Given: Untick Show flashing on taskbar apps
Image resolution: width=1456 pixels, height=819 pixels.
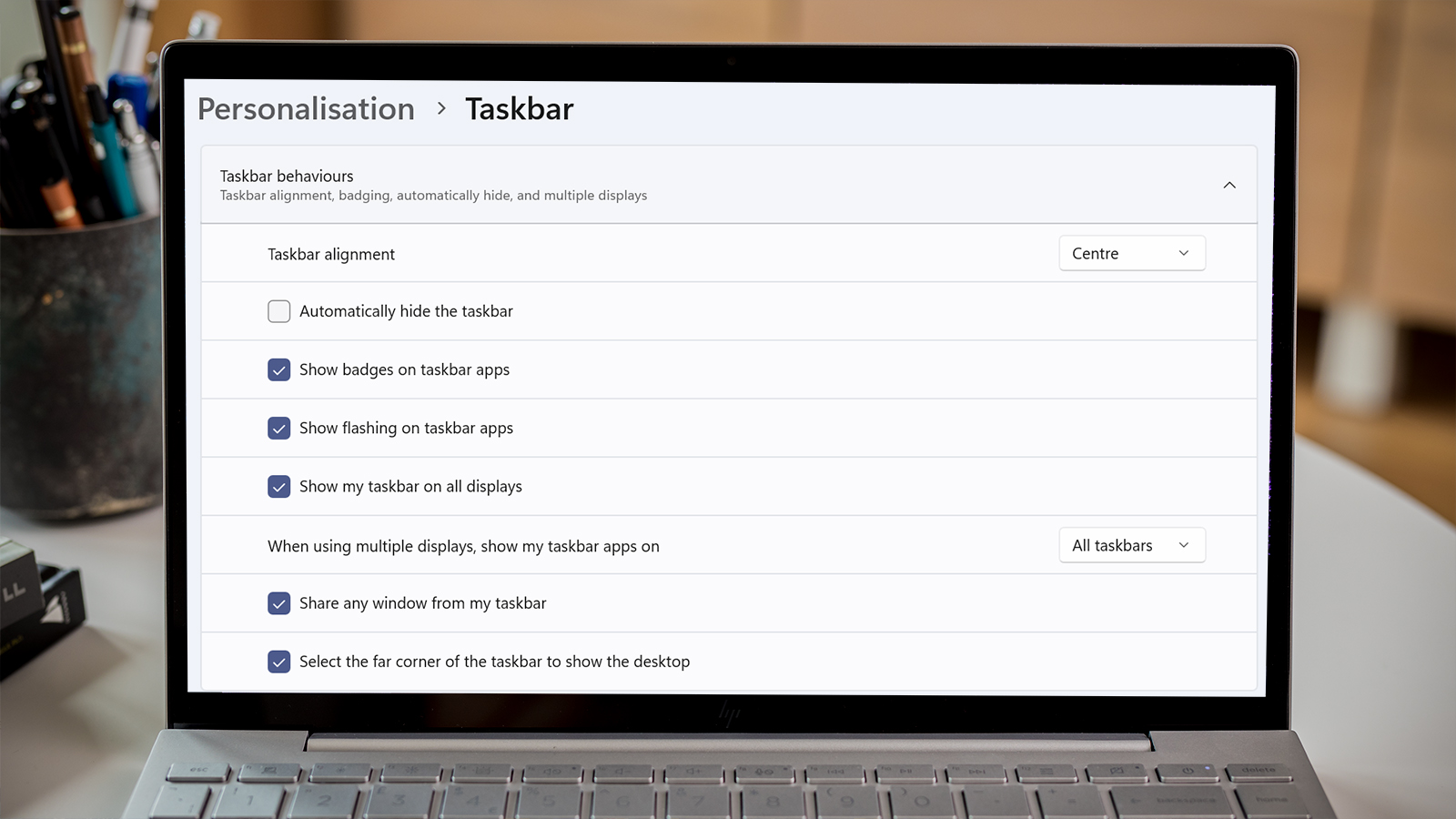Looking at the screenshot, I should [x=279, y=428].
